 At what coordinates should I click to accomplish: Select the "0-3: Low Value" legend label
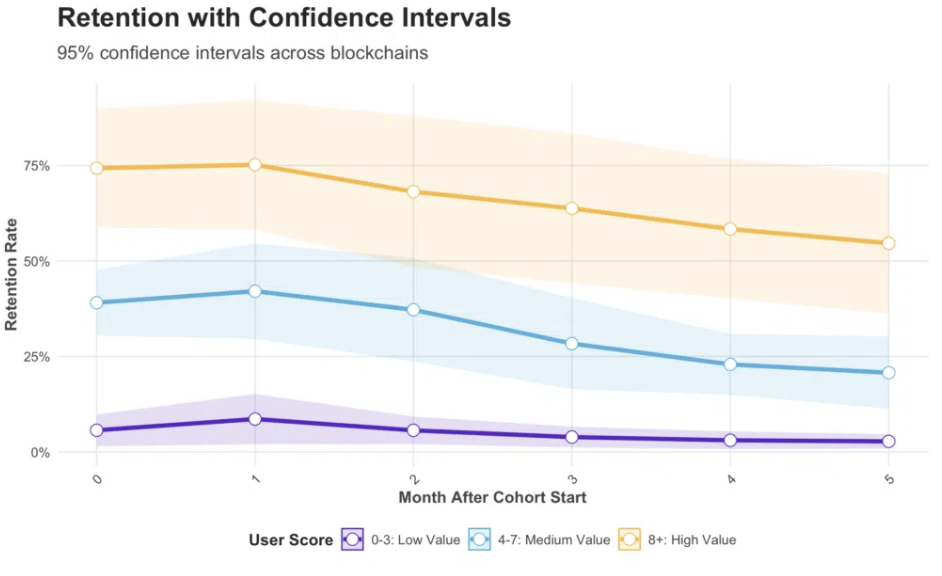click(414, 540)
